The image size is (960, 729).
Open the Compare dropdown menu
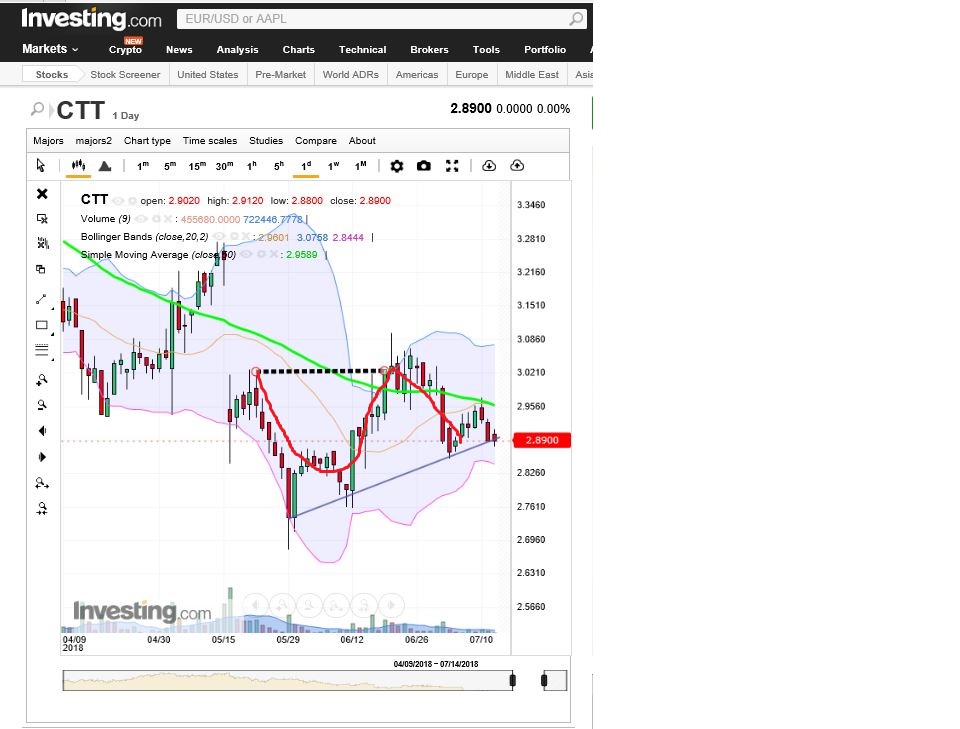coord(316,141)
